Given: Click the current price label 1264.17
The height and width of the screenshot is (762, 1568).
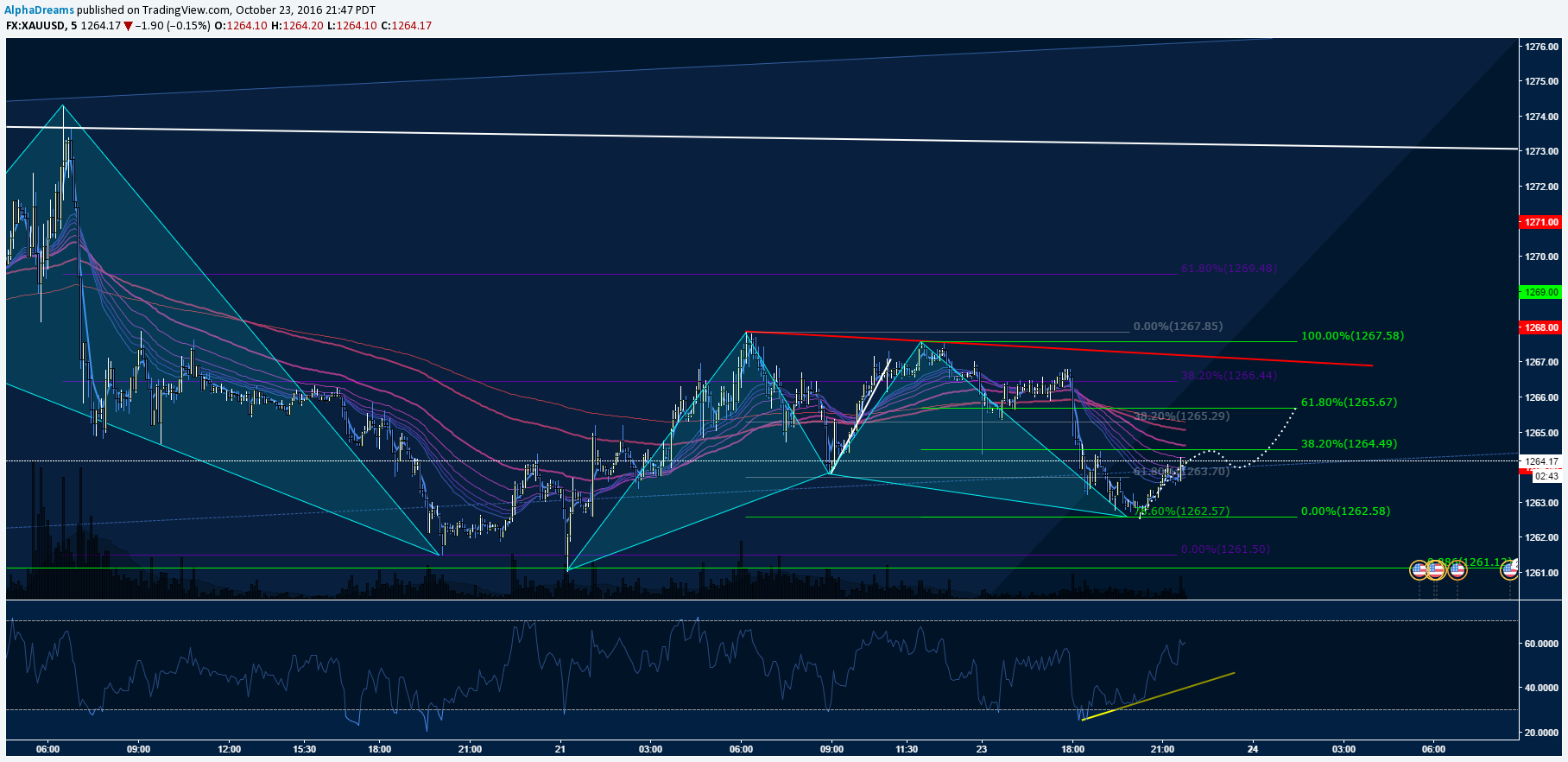Looking at the screenshot, I should click(1541, 461).
